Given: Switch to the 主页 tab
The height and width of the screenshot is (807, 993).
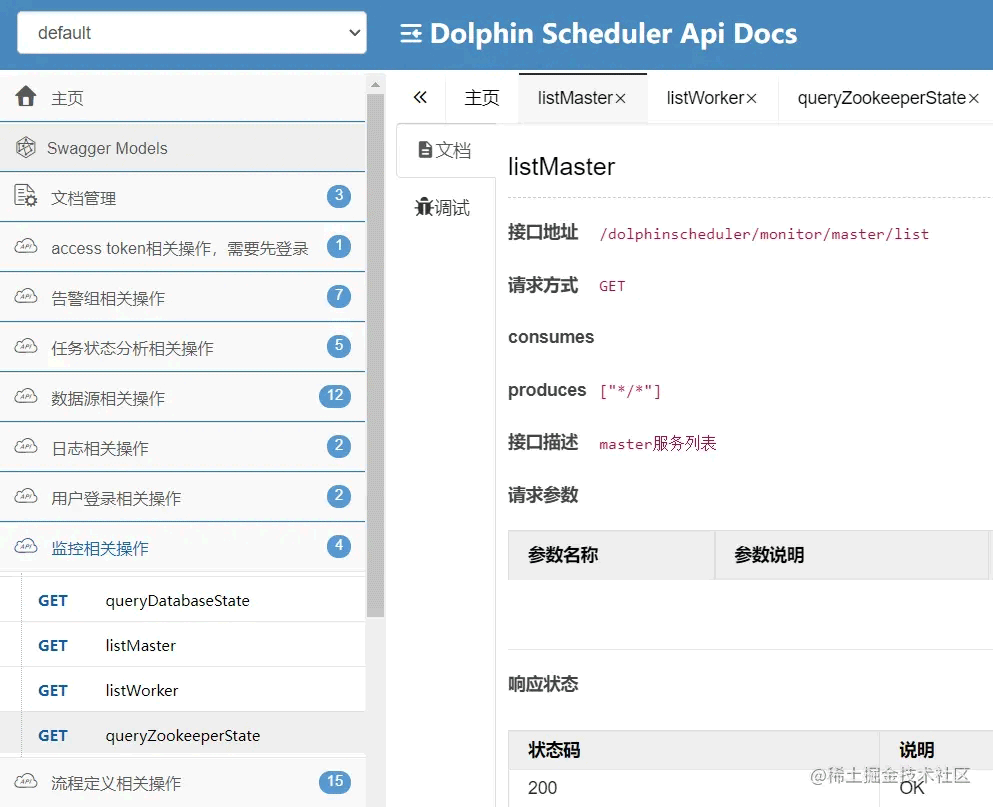Looking at the screenshot, I should tap(481, 97).
